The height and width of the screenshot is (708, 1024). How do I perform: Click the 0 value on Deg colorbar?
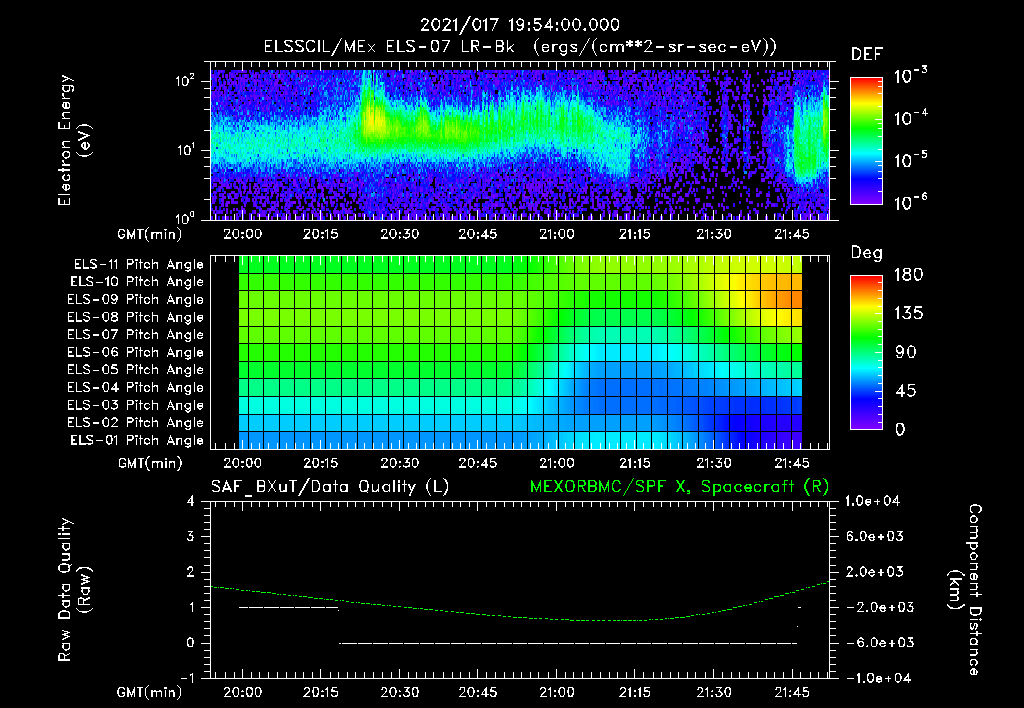pyautogui.click(x=900, y=429)
